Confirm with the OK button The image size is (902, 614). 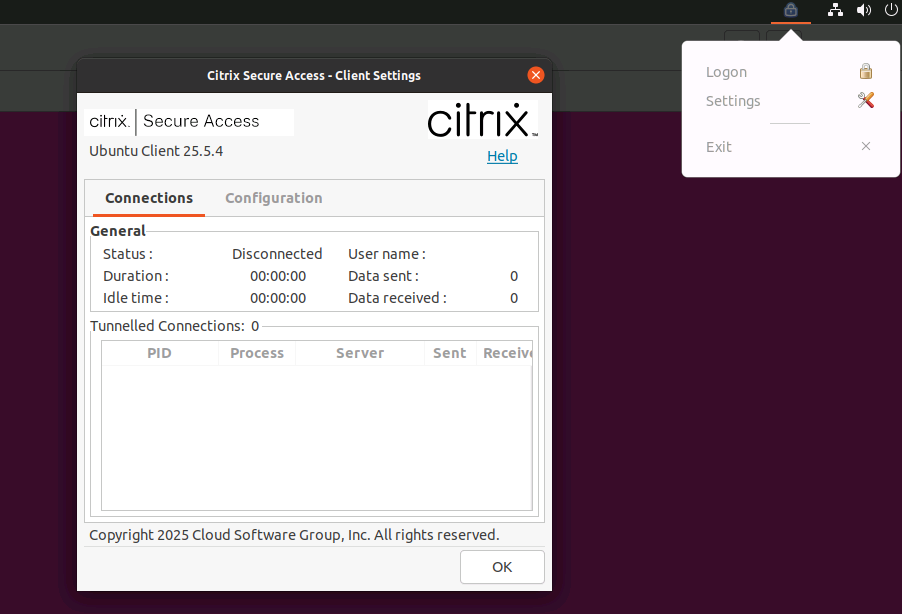click(x=502, y=567)
